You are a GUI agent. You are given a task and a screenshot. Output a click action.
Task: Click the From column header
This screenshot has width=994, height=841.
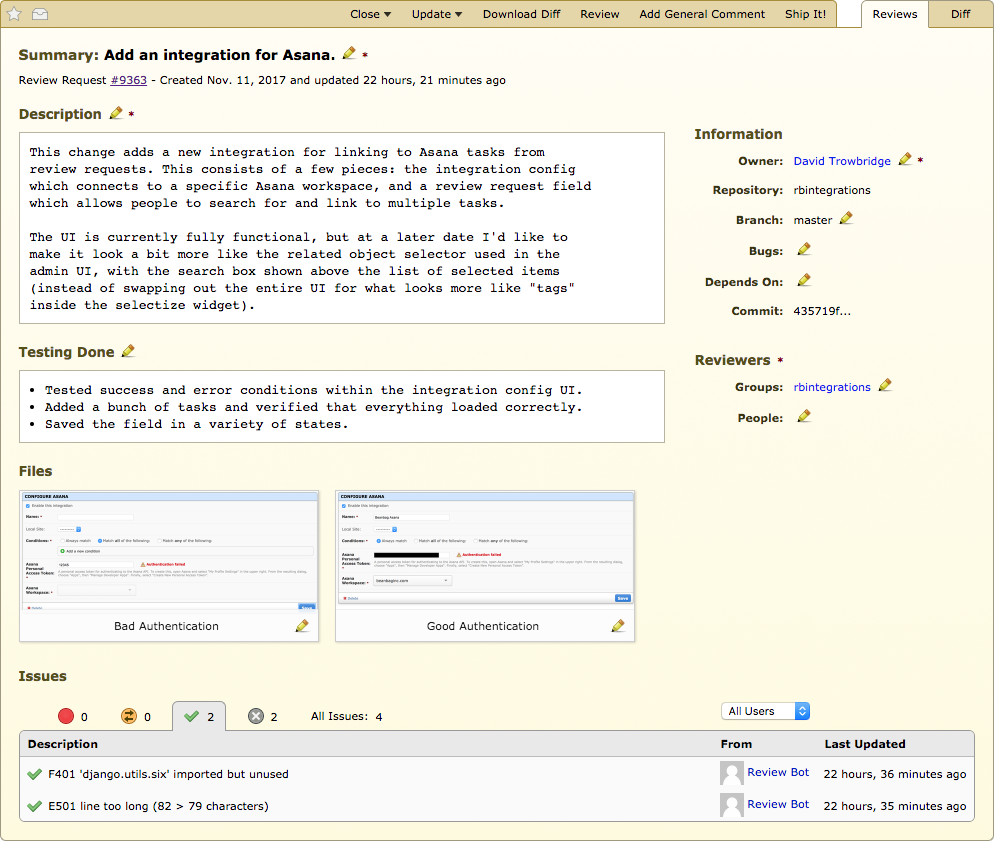(736, 744)
